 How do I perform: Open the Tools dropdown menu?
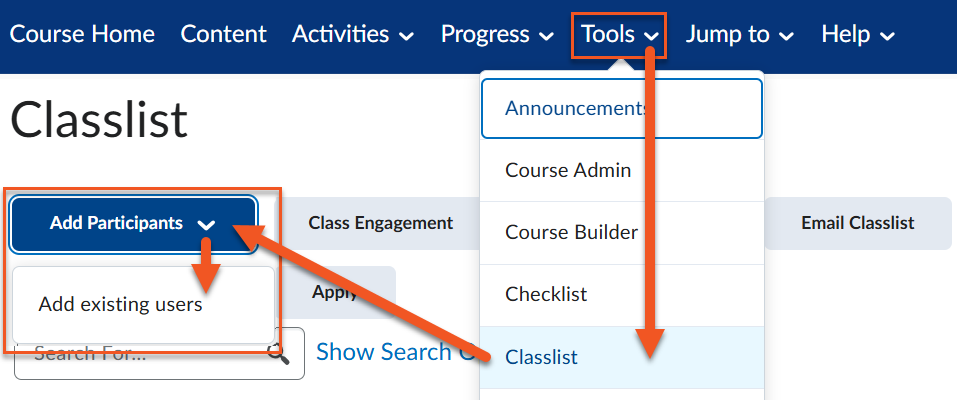[x=619, y=34]
